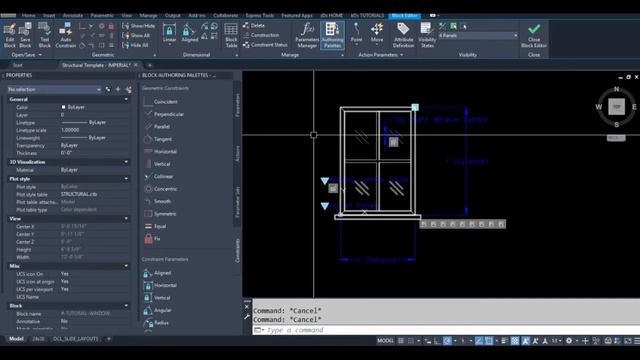640x360 pixels.
Task: Open the Manage ribbon tab
Action: click(148, 16)
